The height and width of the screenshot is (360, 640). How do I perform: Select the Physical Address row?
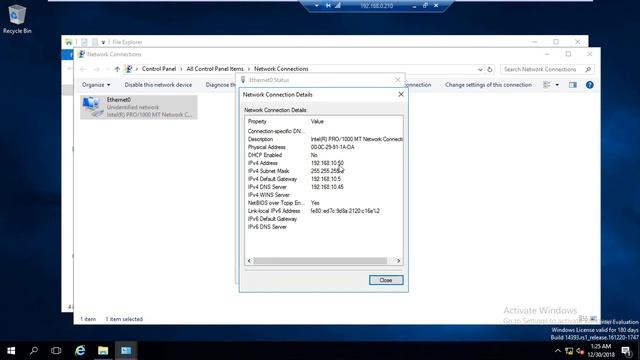[x=324, y=147]
